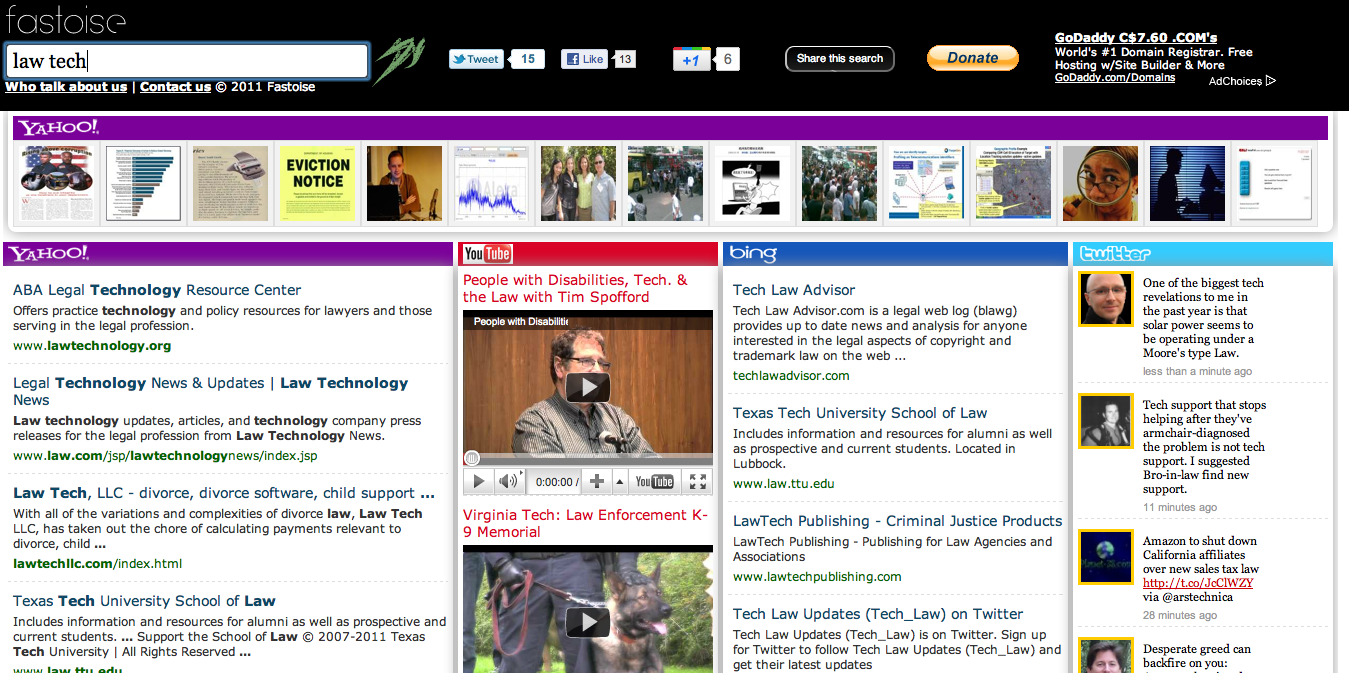The image size is (1351, 673).
Task: Click the Google +1 button
Action: click(692, 60)
